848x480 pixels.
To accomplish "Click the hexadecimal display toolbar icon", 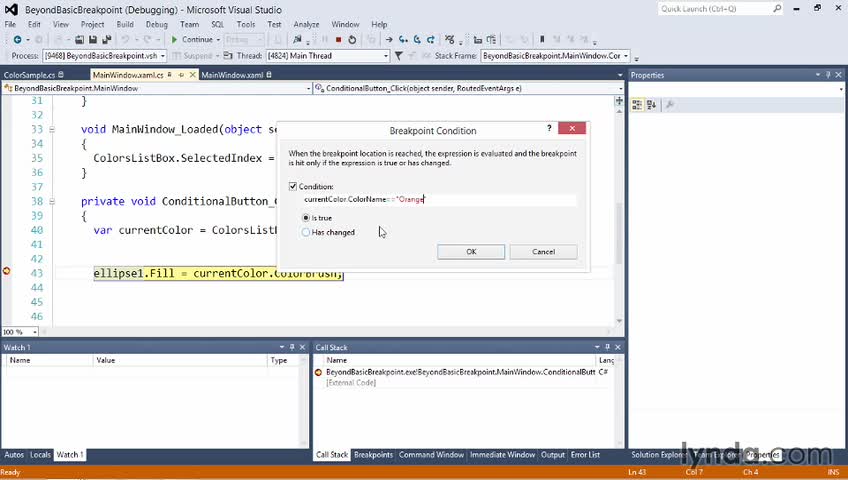I will (x=449, y=39).
